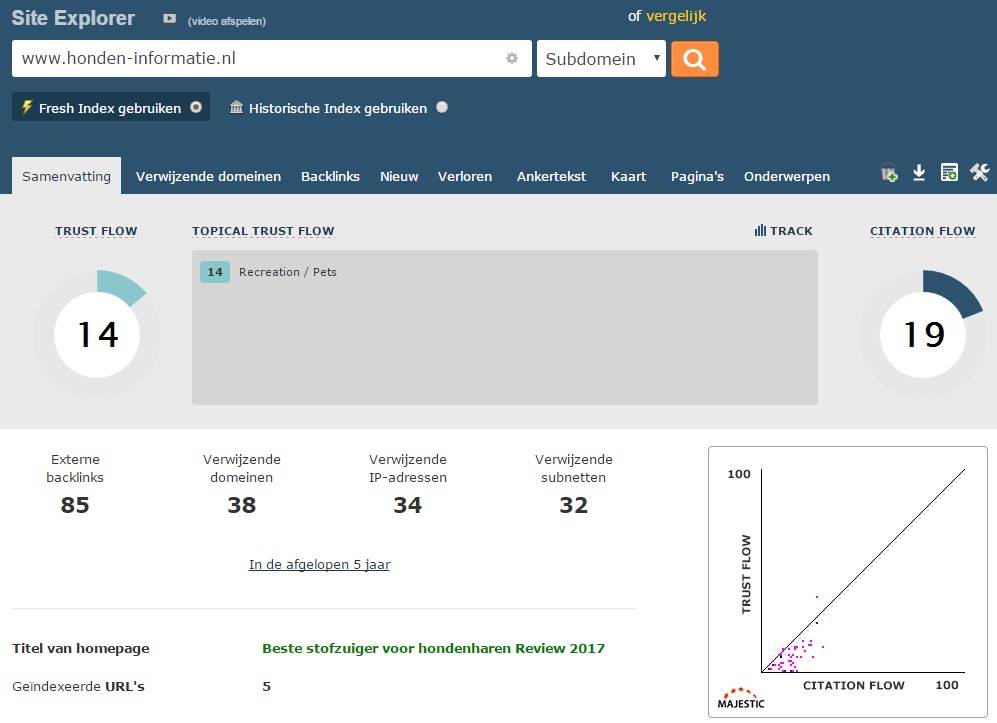Open the tools wrench and hammer icon
The width and height of the screenshot is (997, 723).
(x=979, y=172)
